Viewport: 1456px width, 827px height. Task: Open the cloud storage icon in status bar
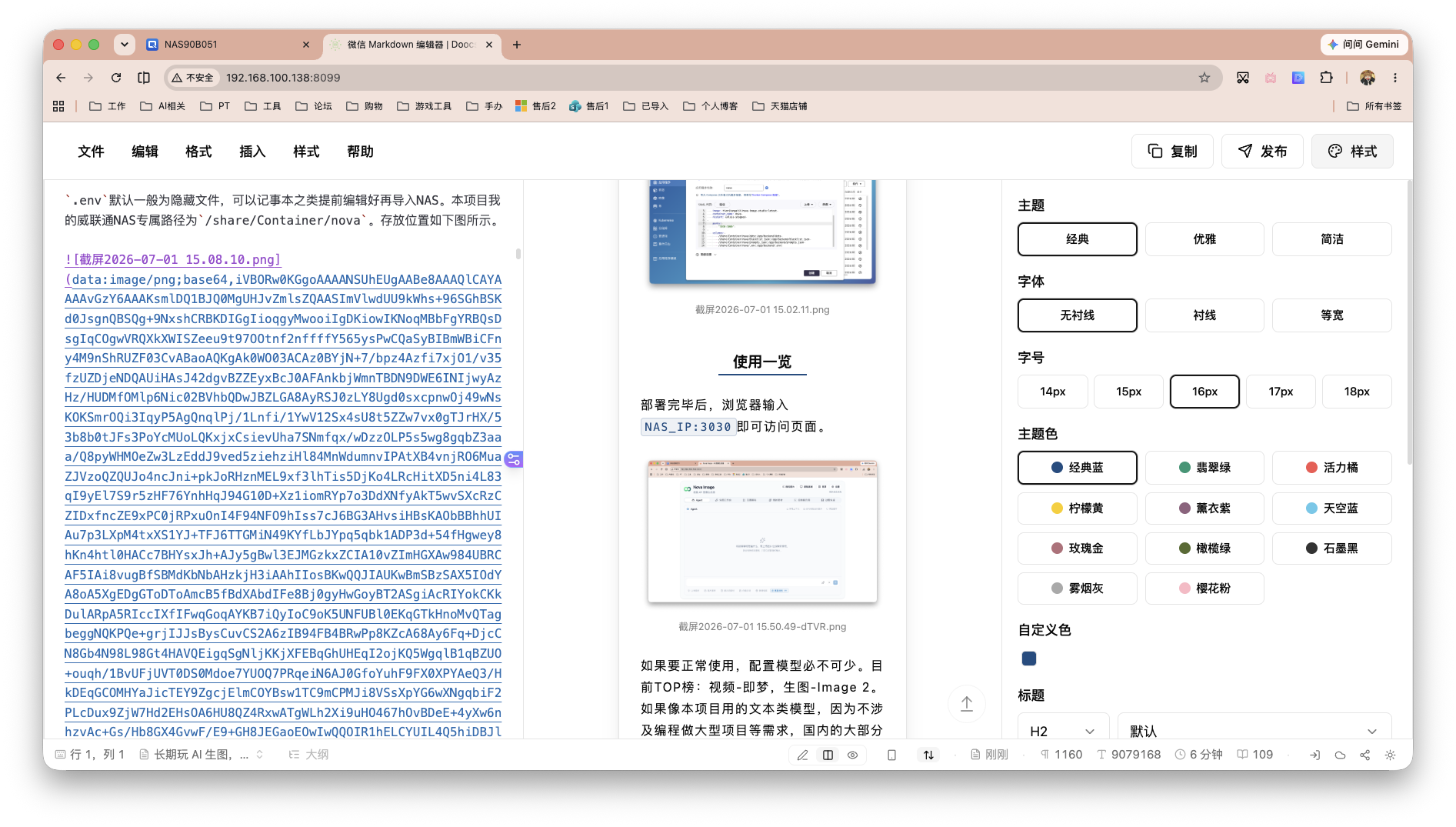[1340, 755]
